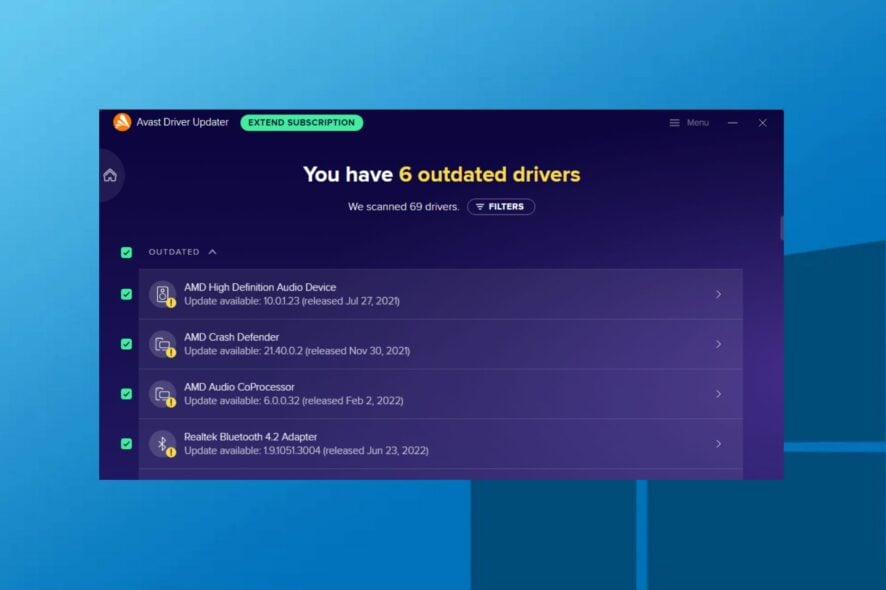Select 'AMD High Definition Audio Device' text
The width and height of the screenshot is (886, 590).
click(260, 287)
